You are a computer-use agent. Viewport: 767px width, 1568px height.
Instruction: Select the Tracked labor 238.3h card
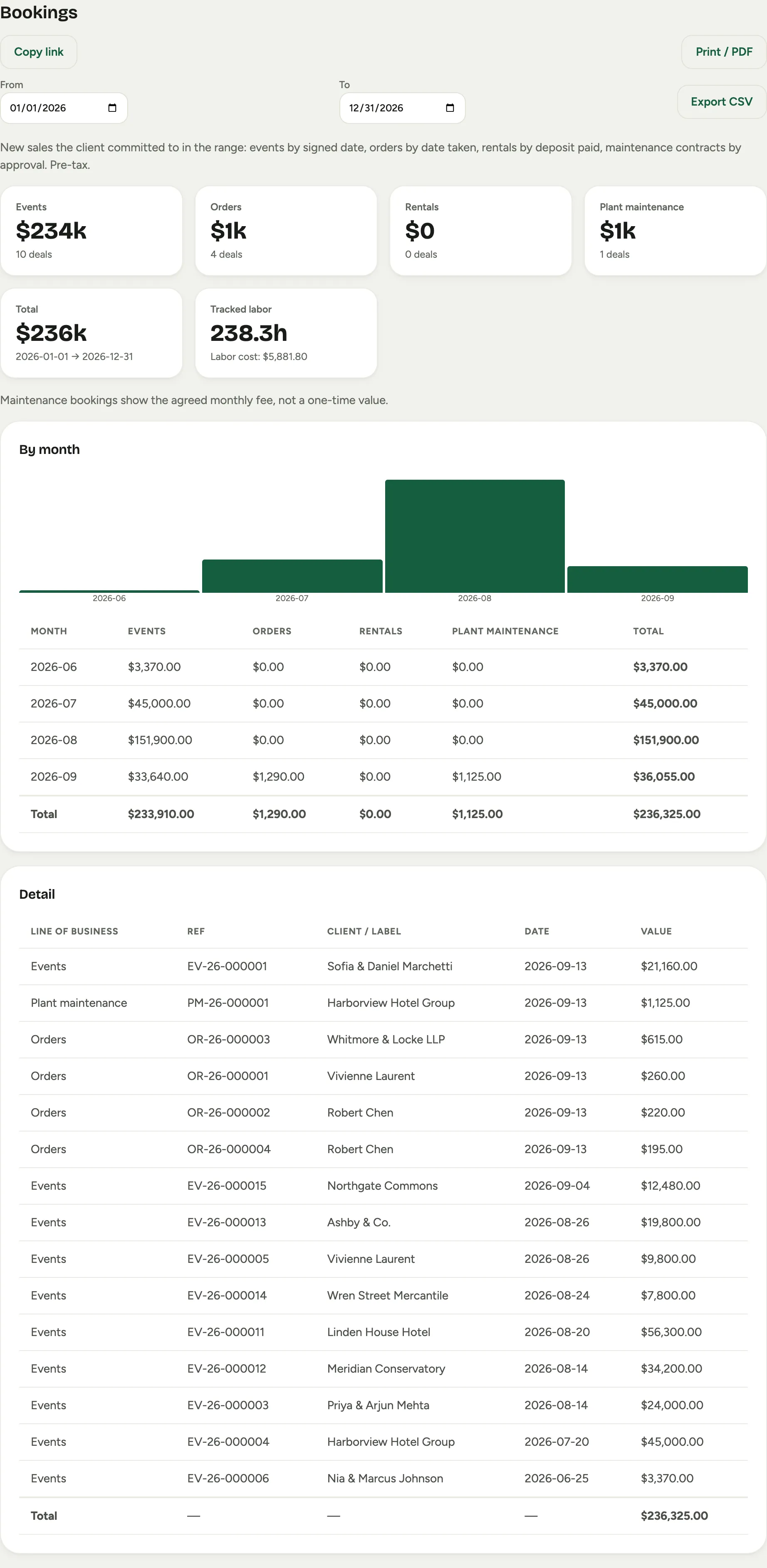point(286,333)
